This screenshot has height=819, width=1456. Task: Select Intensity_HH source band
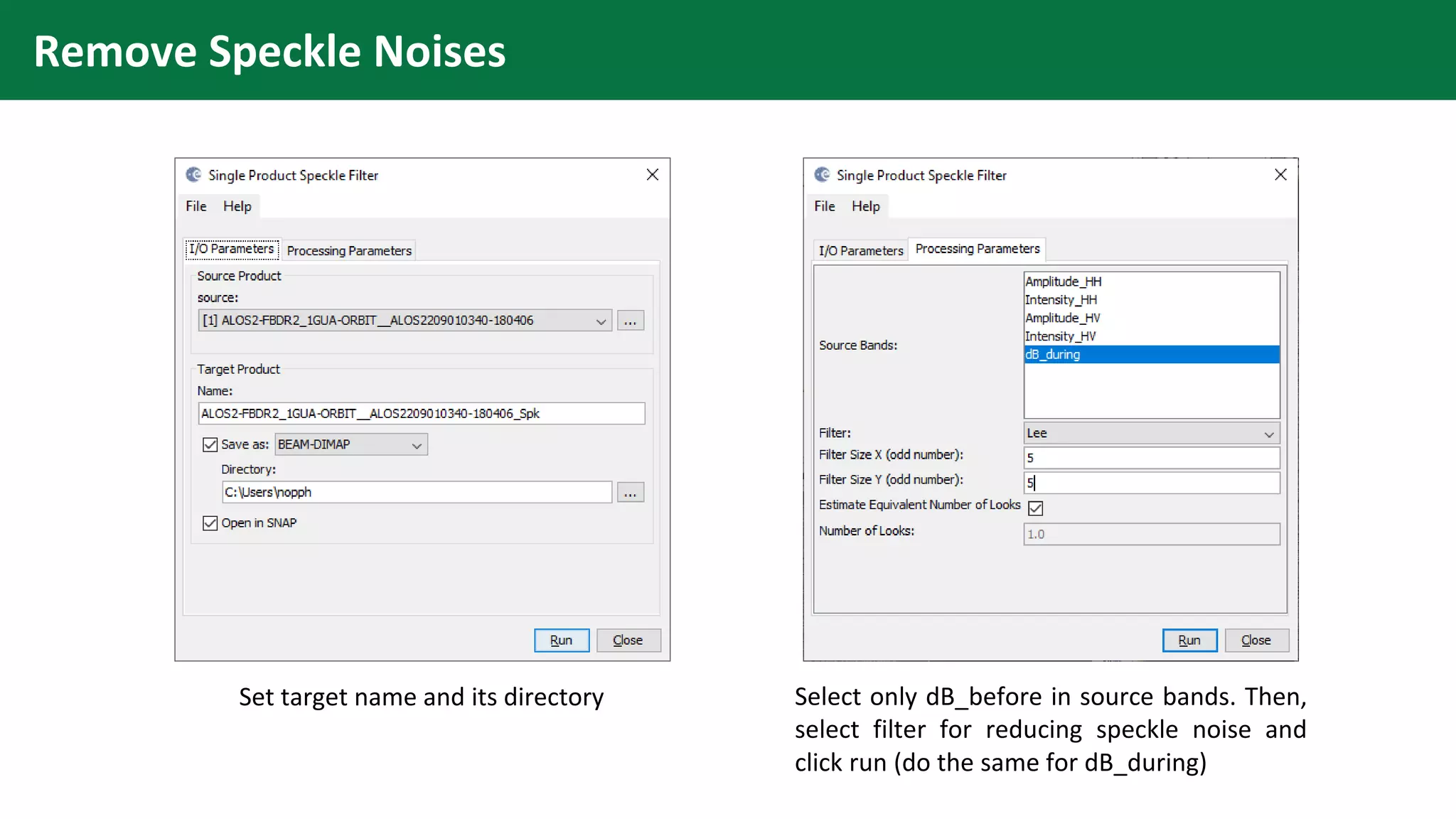coord(1151,300)
